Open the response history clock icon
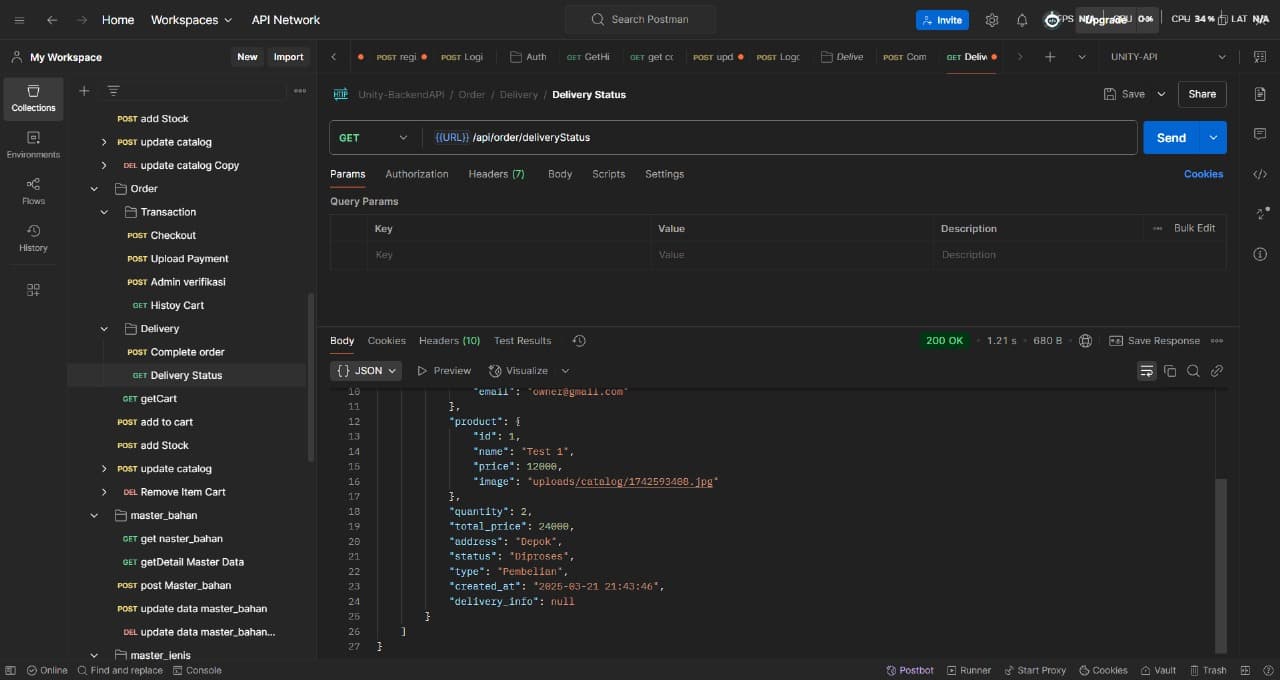The width and height of the screenshot is (1280, 680). pyautogui.click(x=579, y=341)
